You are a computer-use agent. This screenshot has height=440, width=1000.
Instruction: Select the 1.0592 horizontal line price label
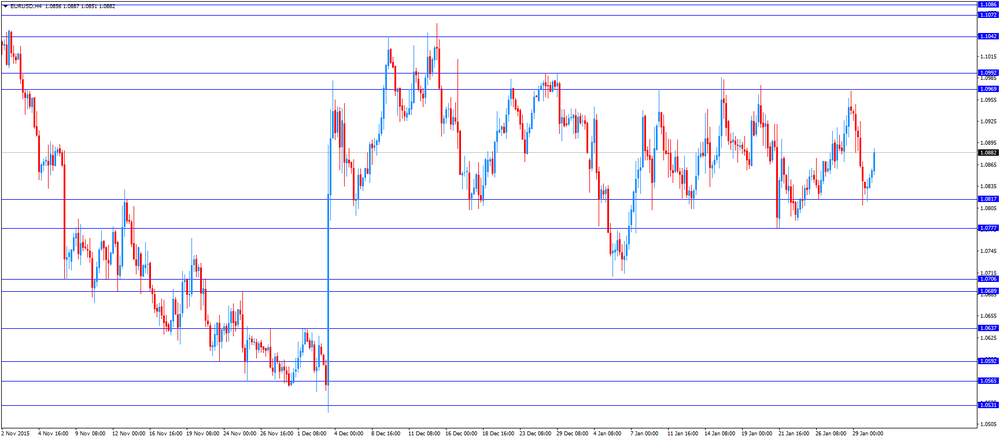tap(988, 360)
